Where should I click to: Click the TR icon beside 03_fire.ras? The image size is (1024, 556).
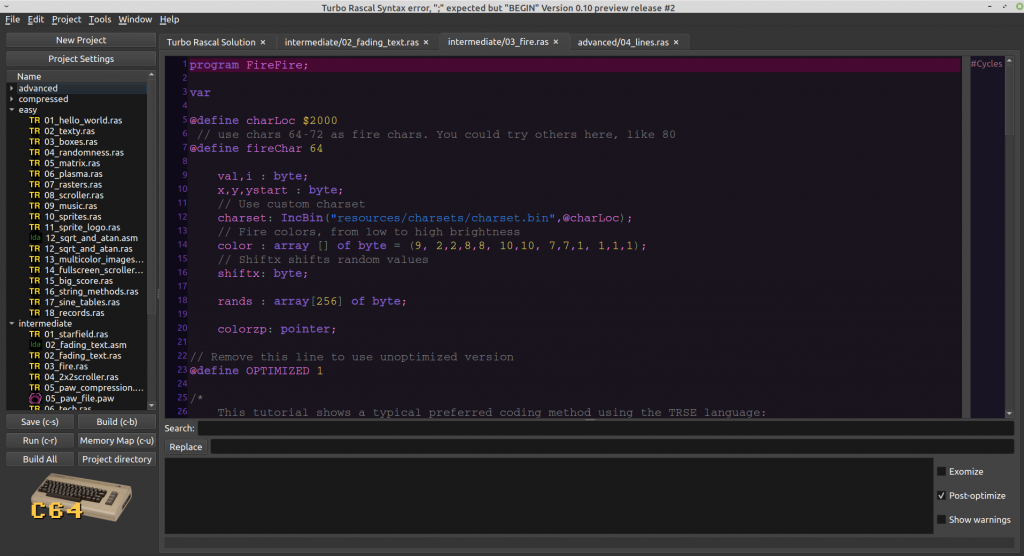35,366
